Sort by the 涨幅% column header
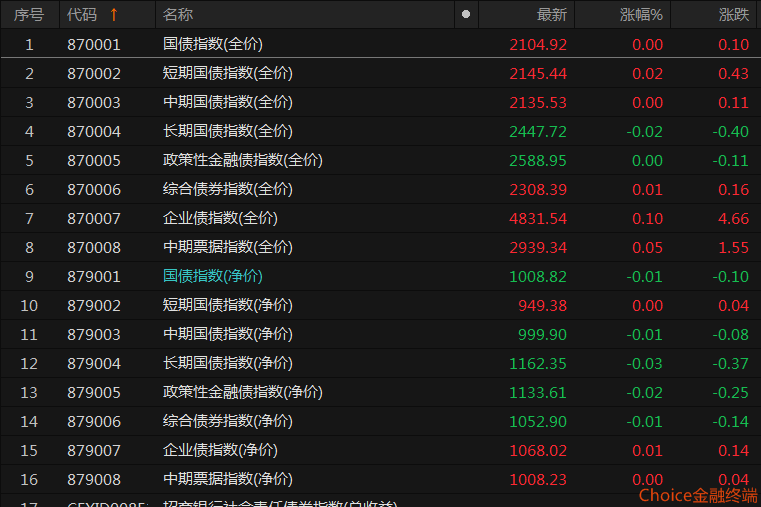Viewport: 761px width, 507px height. 641,14
